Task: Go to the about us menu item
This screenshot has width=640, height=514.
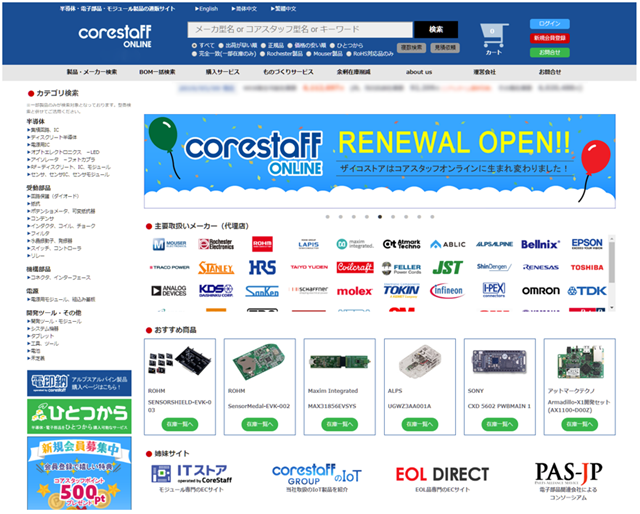Action: (418, 72)
